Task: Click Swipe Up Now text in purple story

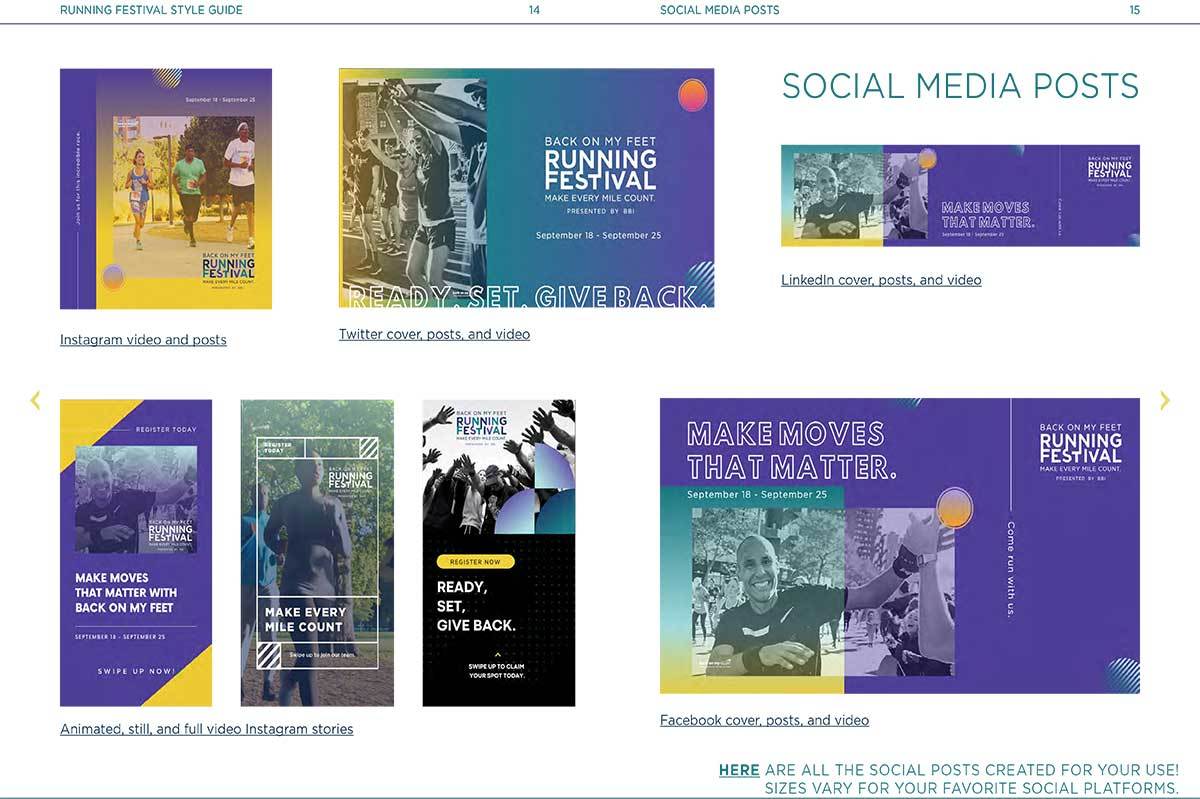Action: click(x=136, y=671)
